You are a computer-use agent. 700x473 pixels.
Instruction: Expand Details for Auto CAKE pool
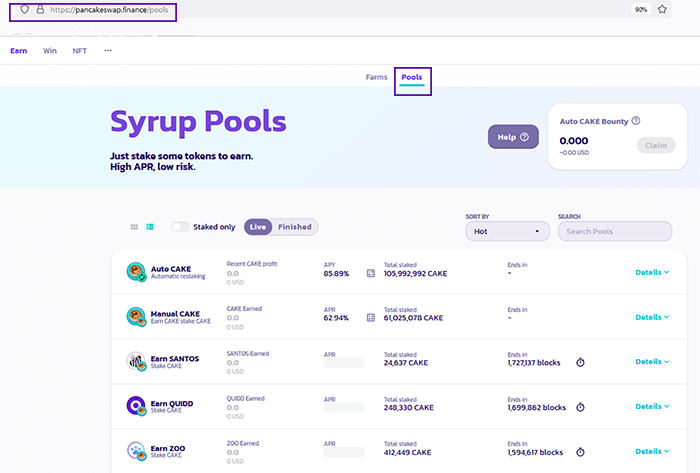pos(652,272)
